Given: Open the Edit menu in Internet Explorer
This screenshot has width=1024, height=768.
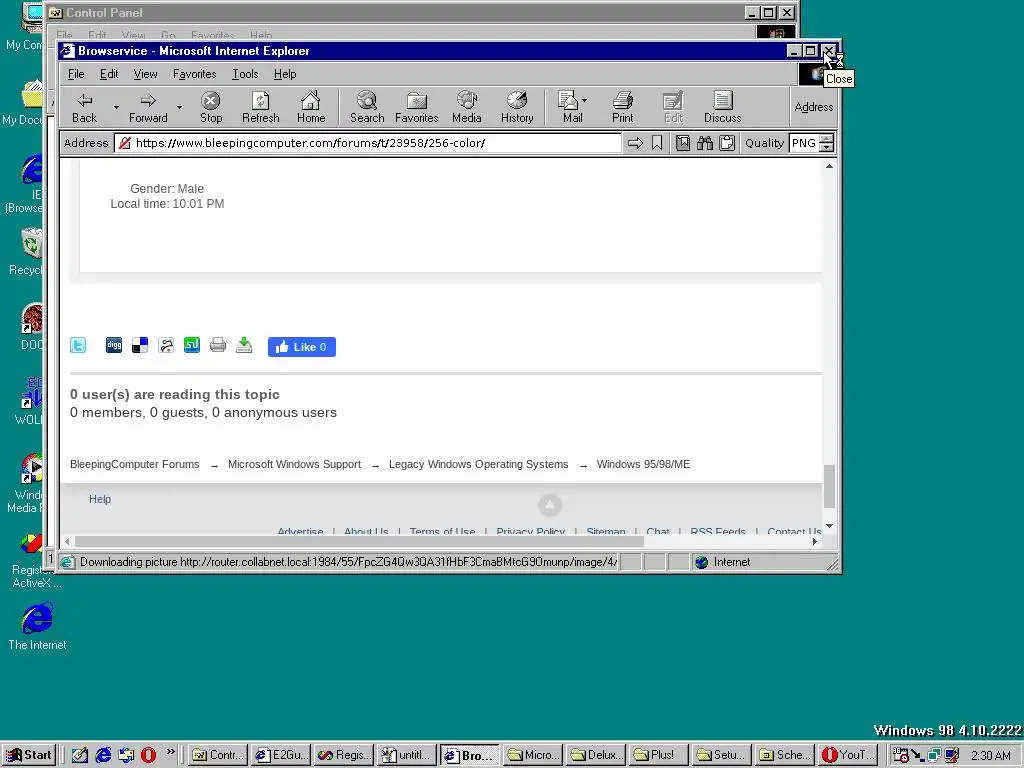Looking at the screenshot, I should point(108,74).
